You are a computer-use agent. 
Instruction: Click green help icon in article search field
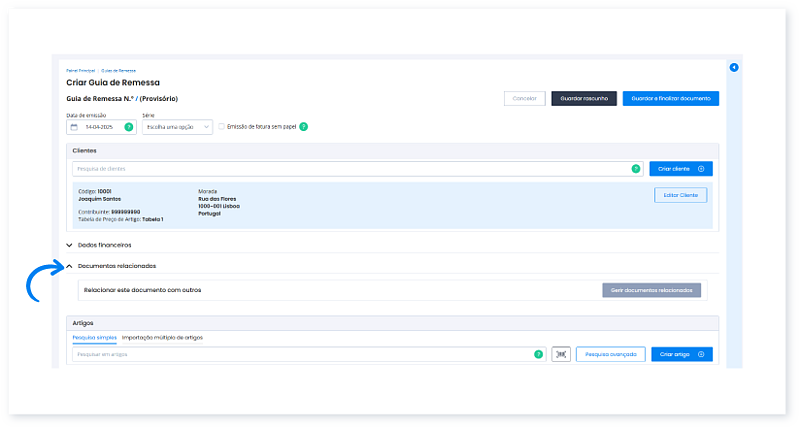click(x=538, y=354)
